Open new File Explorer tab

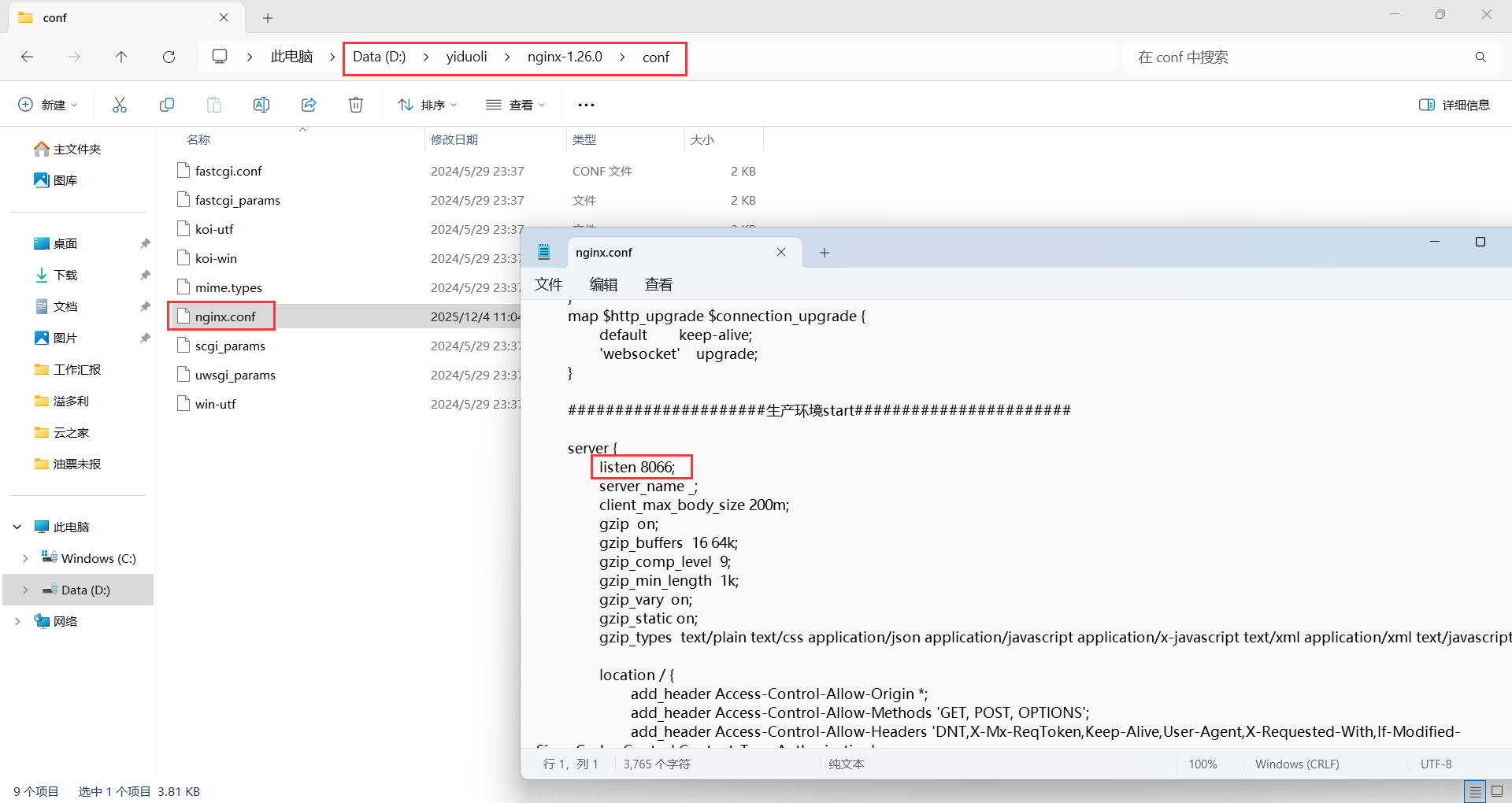point(268,17)
